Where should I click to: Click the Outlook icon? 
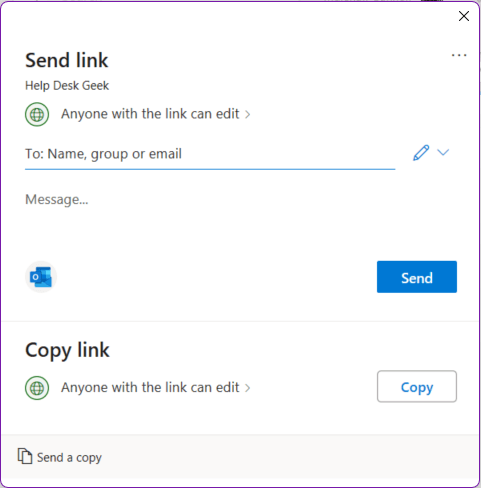pyautogui.click(x=41, y=277)
